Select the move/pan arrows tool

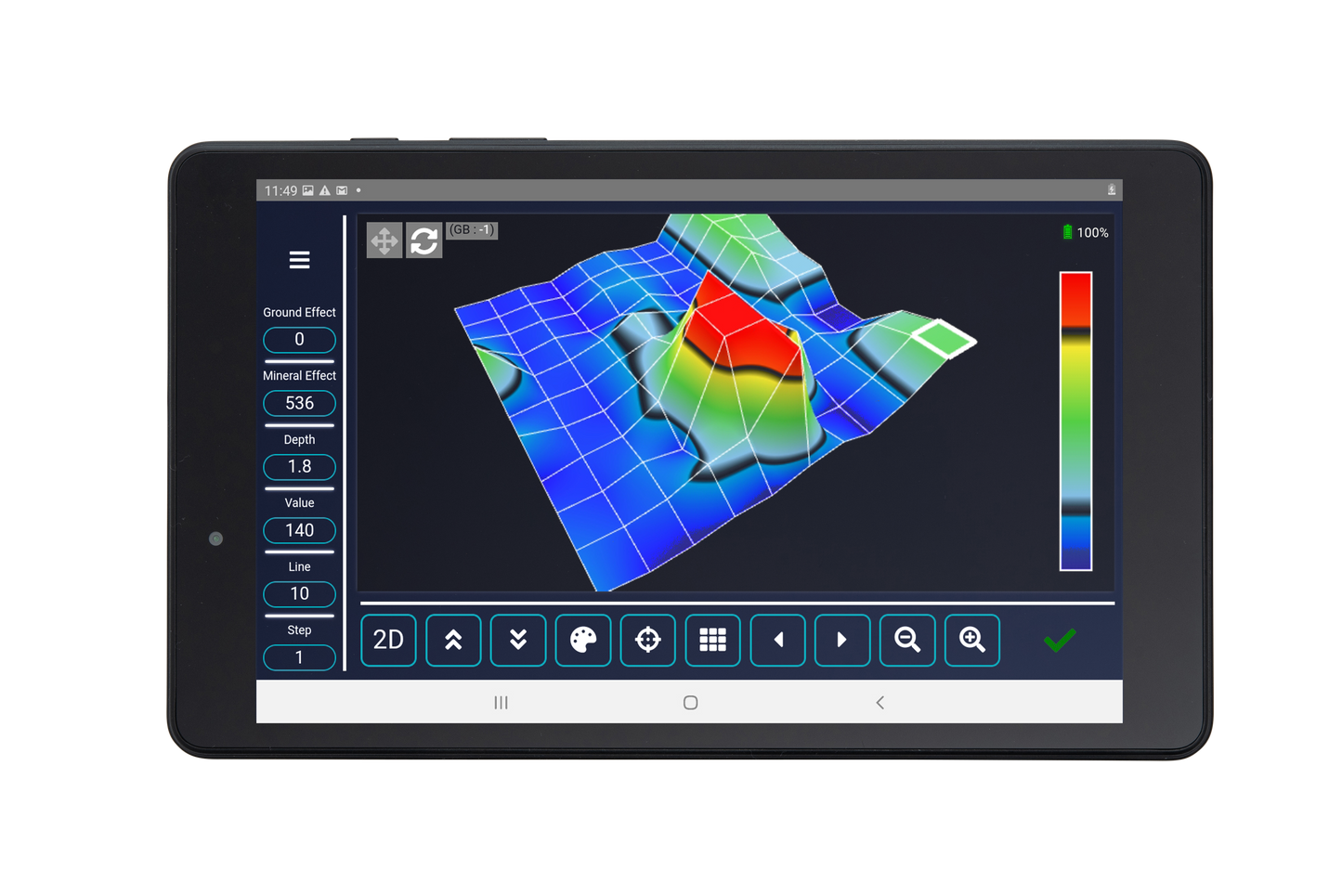click(x=384, y=240)
